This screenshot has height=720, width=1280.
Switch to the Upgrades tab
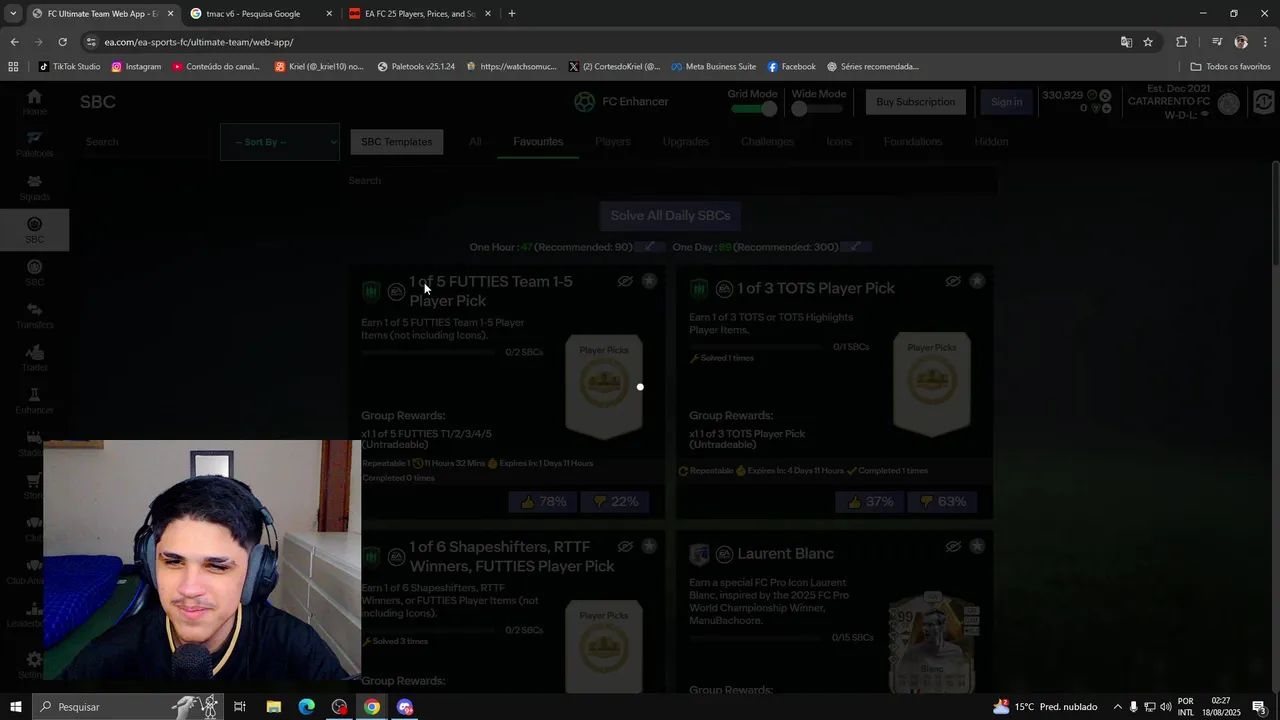[686, 142]
